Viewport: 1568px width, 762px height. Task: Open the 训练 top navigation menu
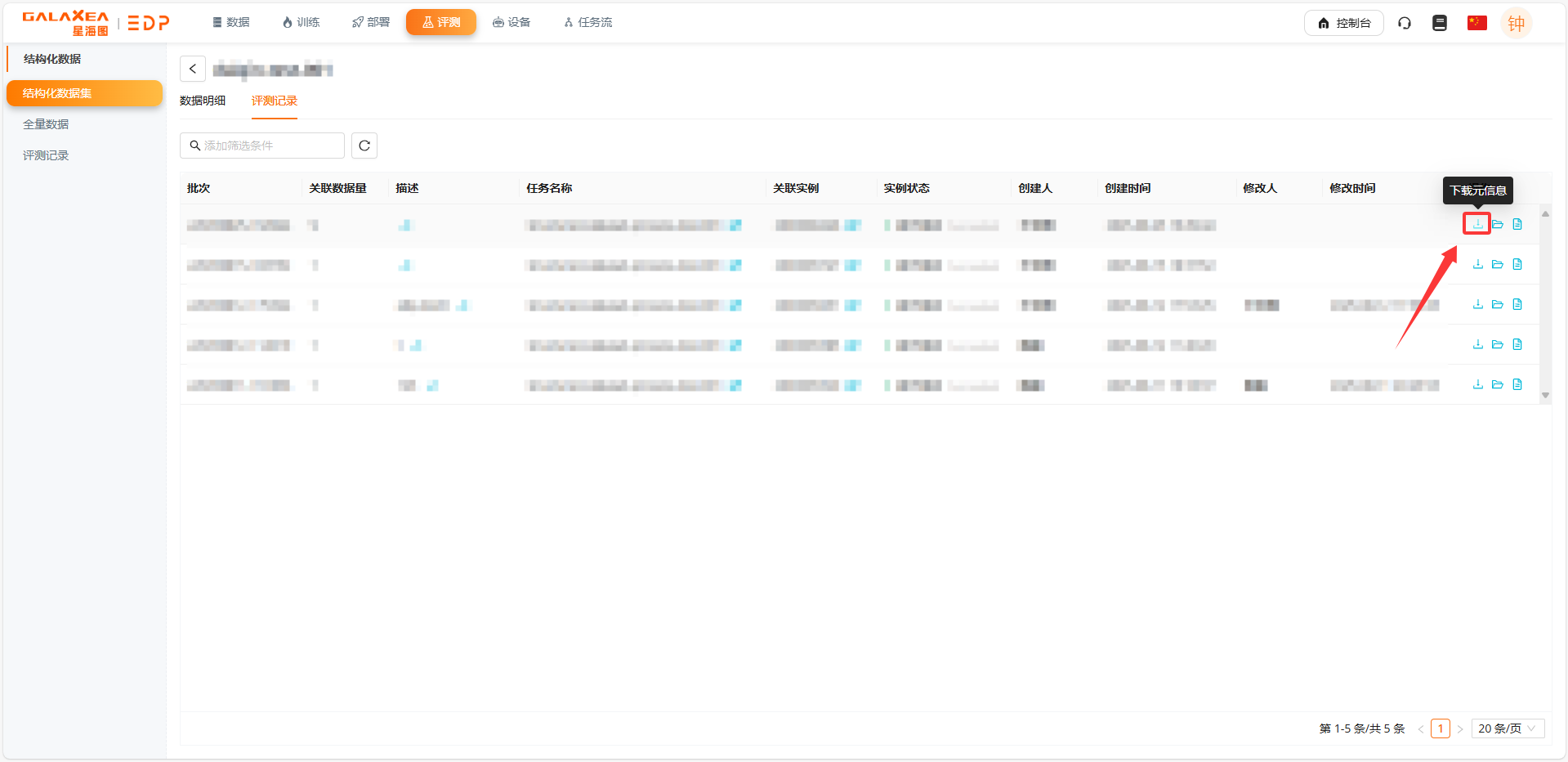301,22
